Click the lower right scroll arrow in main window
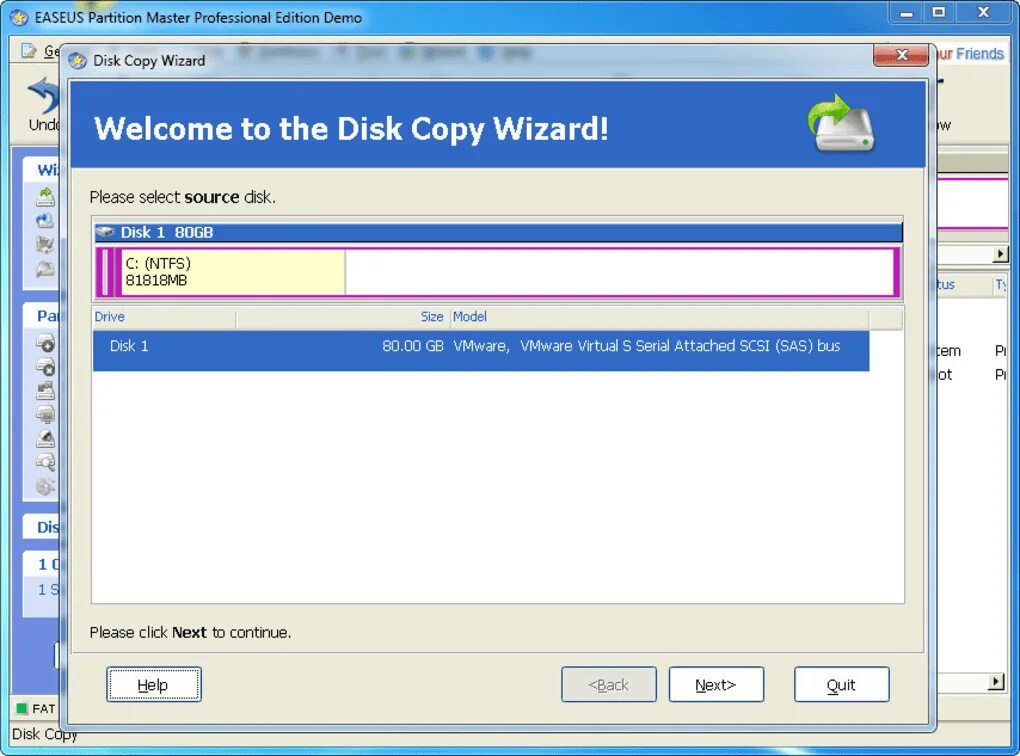This screenshot has height=756, width=1020. [995, 681]
